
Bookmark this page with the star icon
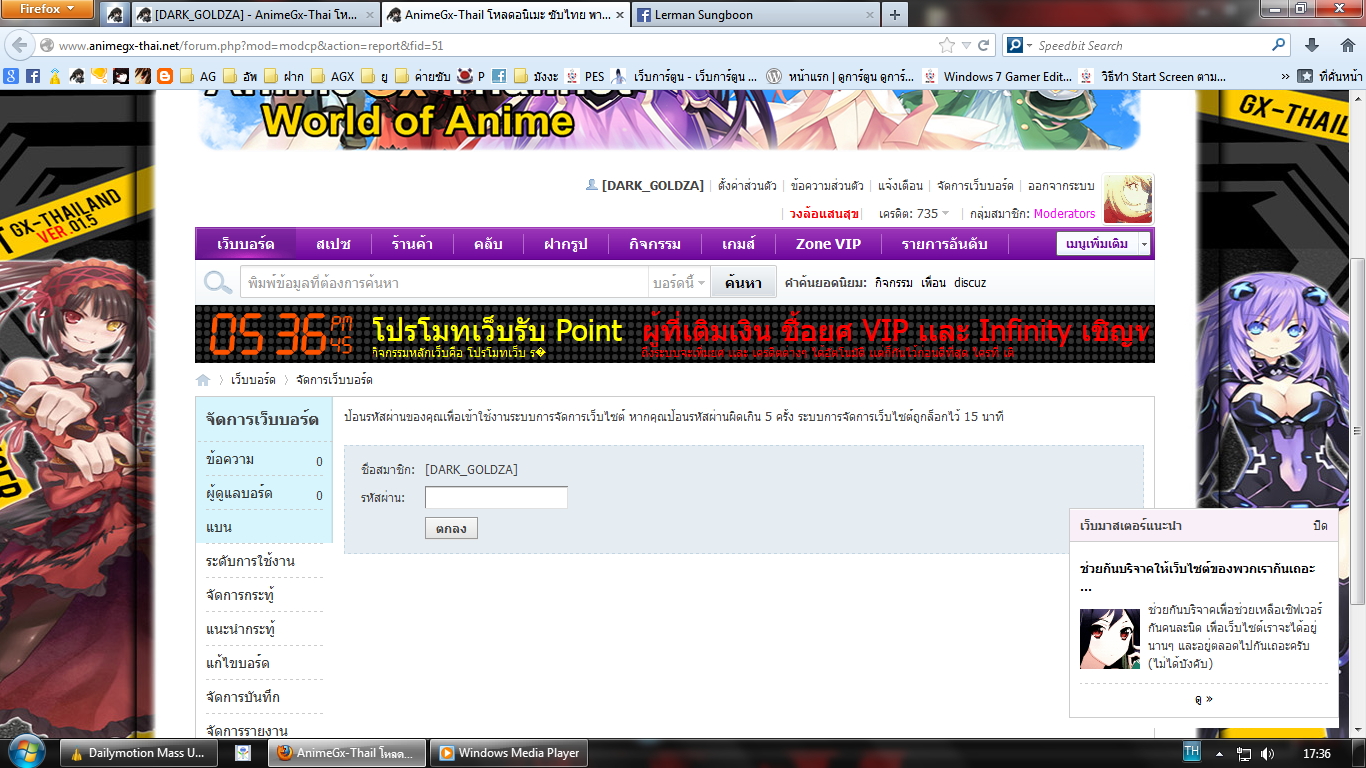point(947,45)
